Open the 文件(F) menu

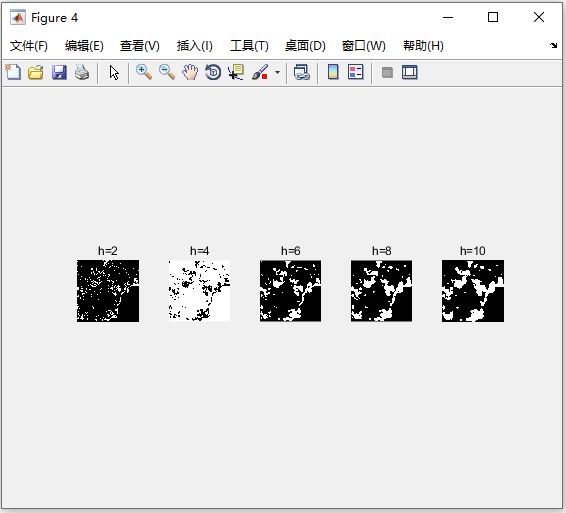click(x=29, y=46)
